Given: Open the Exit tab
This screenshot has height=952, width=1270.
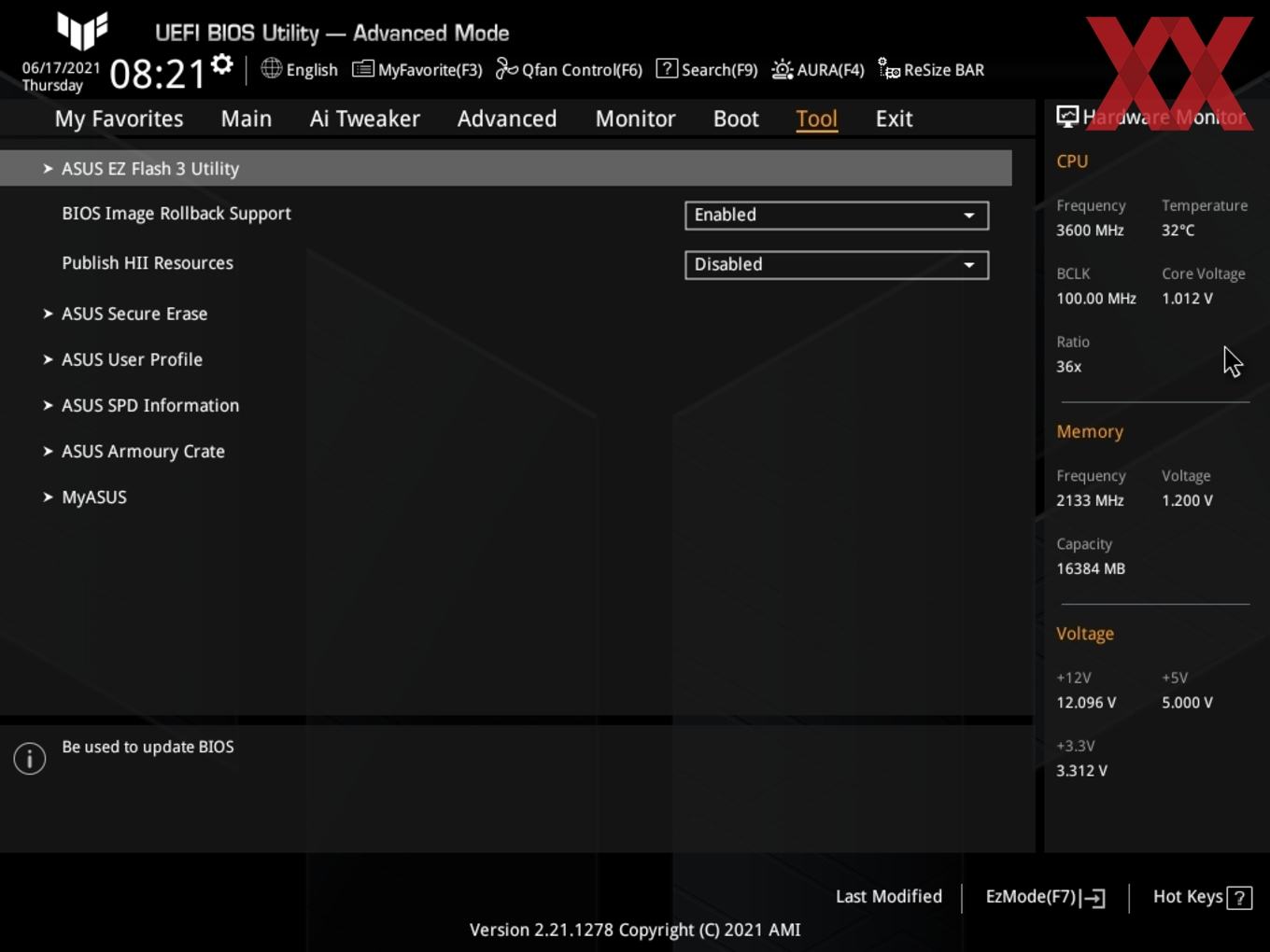Looking at the screenshot, I should click(x=894, y=119).
